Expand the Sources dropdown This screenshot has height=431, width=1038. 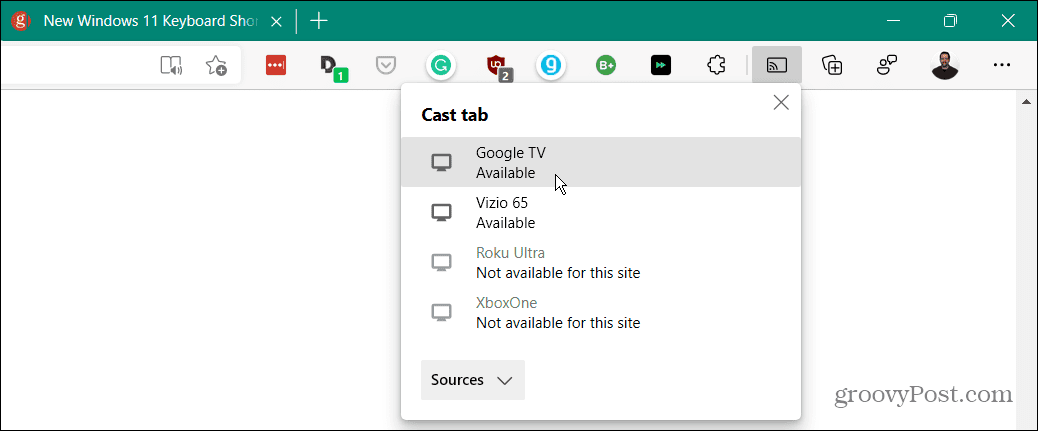472,380
